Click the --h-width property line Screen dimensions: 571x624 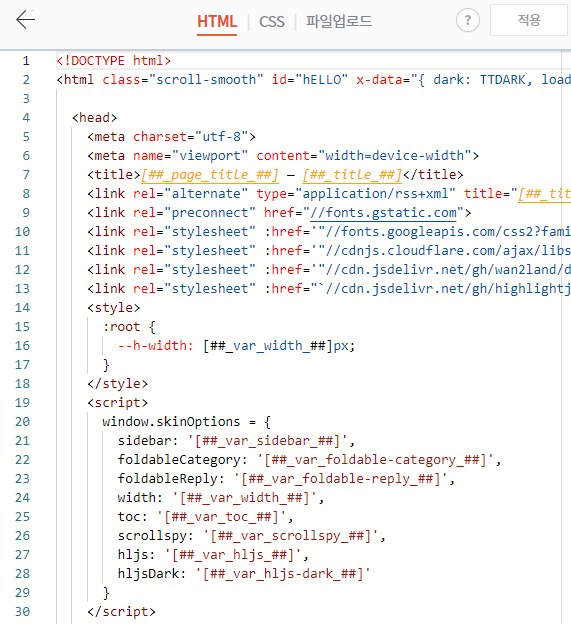pyautogui.click(x=236, y=346)
